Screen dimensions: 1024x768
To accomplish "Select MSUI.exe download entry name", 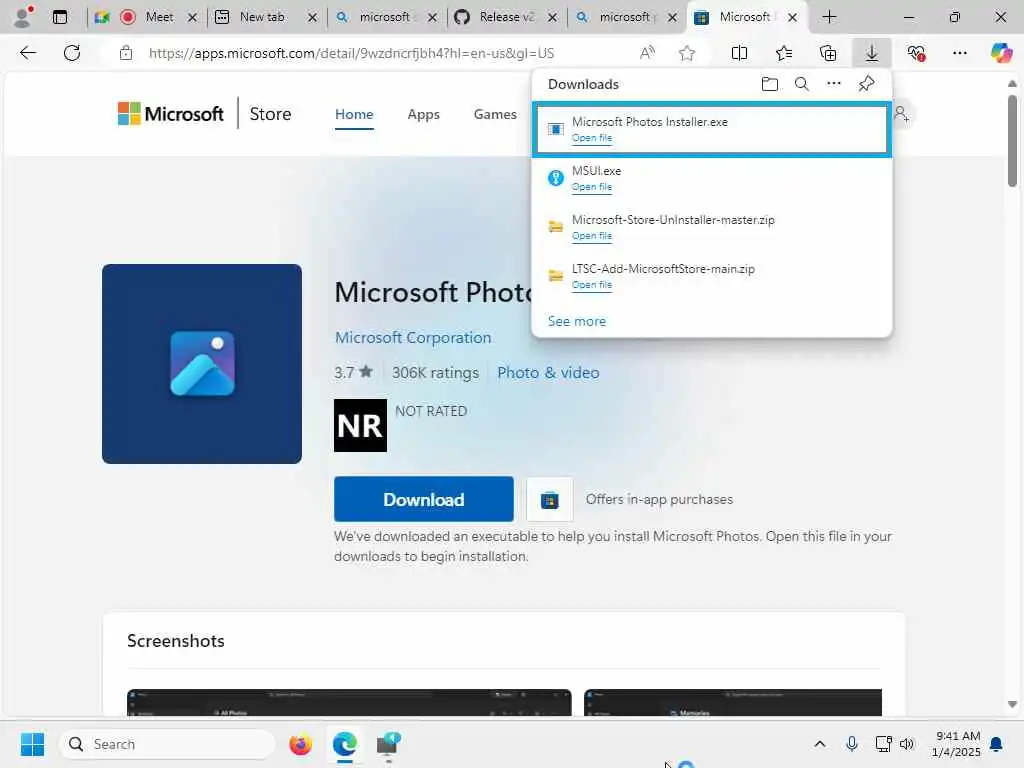I will pyautogui.click(x=596, y=171).
